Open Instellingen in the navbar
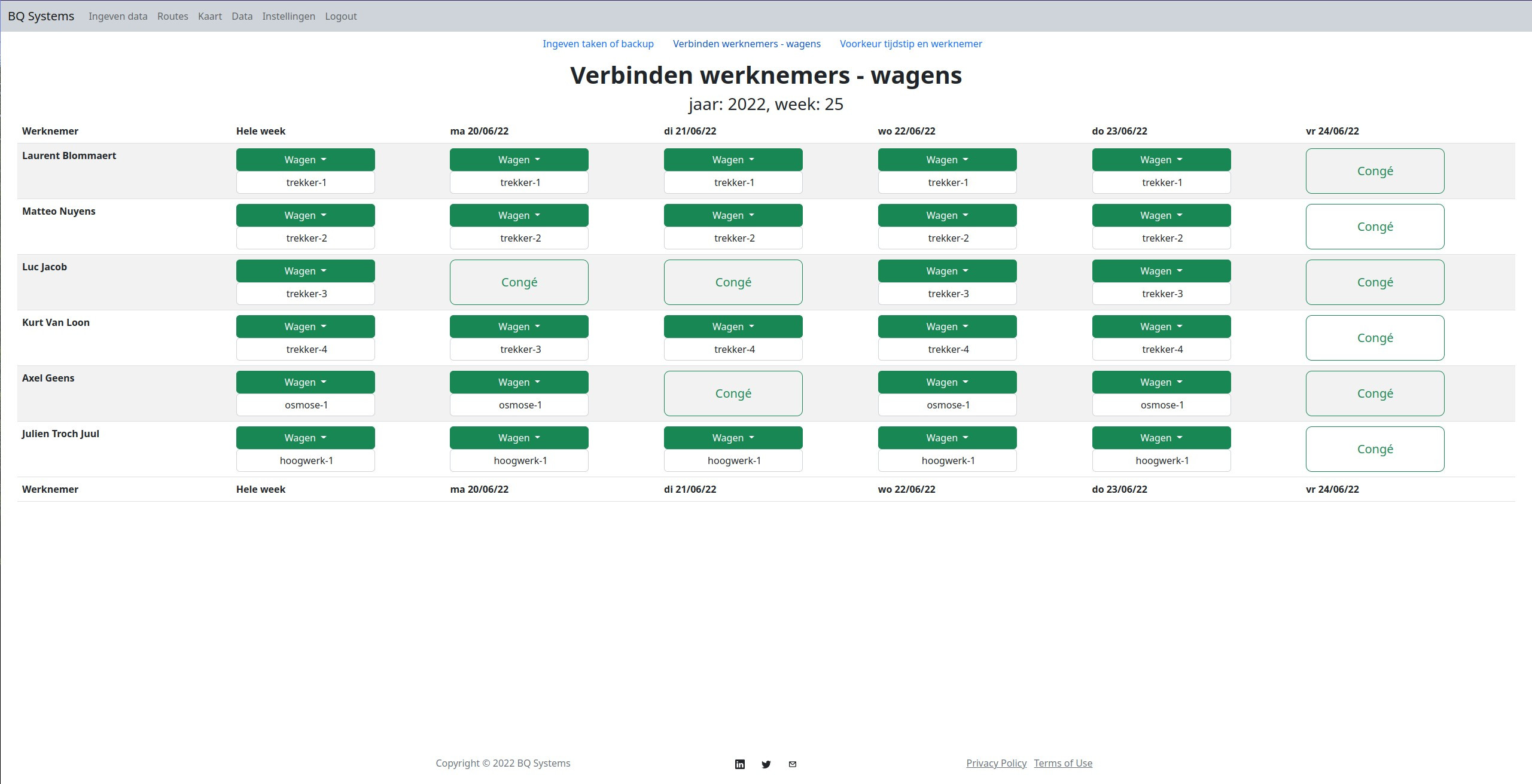This screenshot has height=784, width=1532. pyautogui.click(x=288, y=16)
